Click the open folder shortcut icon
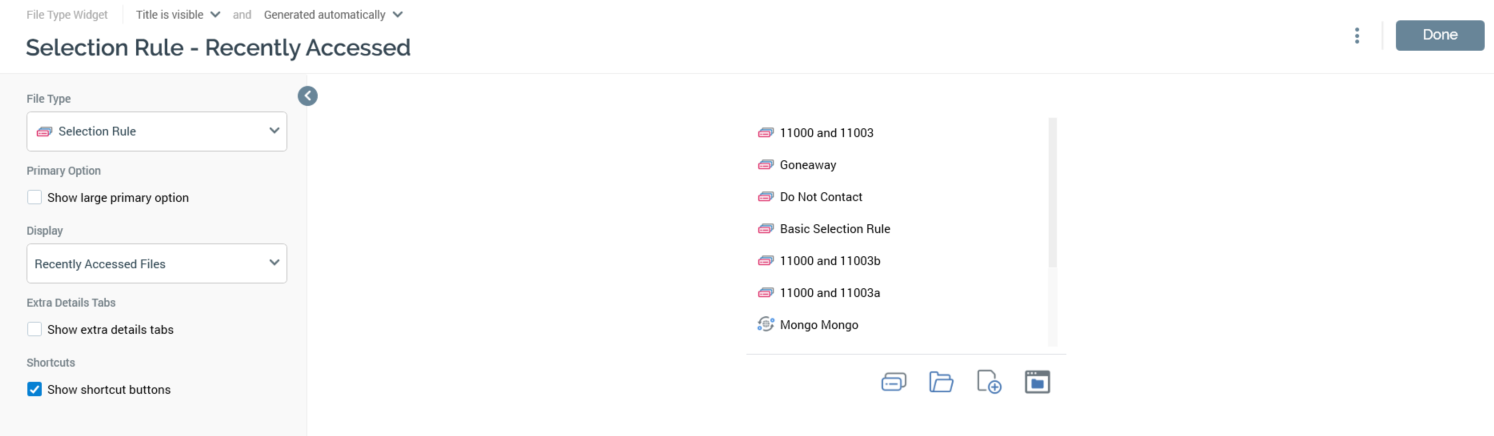This screenshot has height=436, width=1494. point(941,382)
